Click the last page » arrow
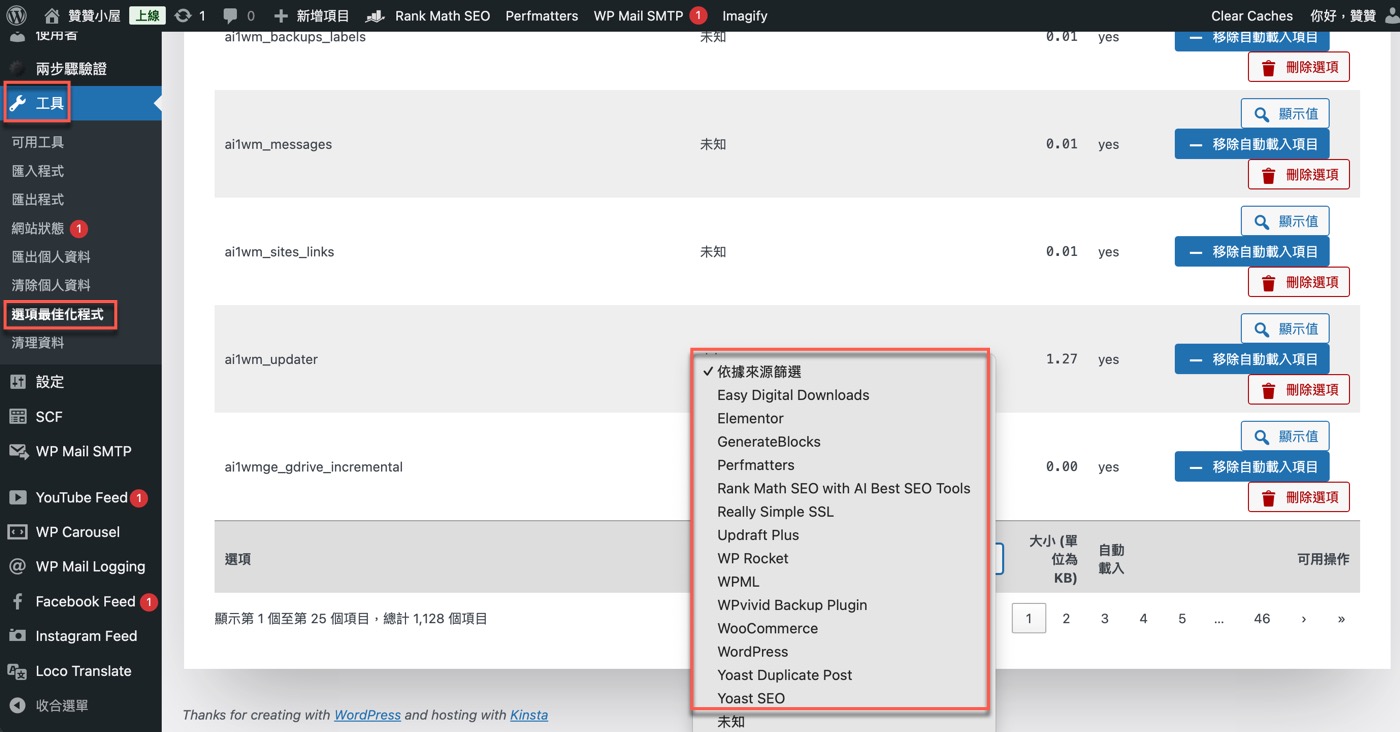 pos(1341,619)
